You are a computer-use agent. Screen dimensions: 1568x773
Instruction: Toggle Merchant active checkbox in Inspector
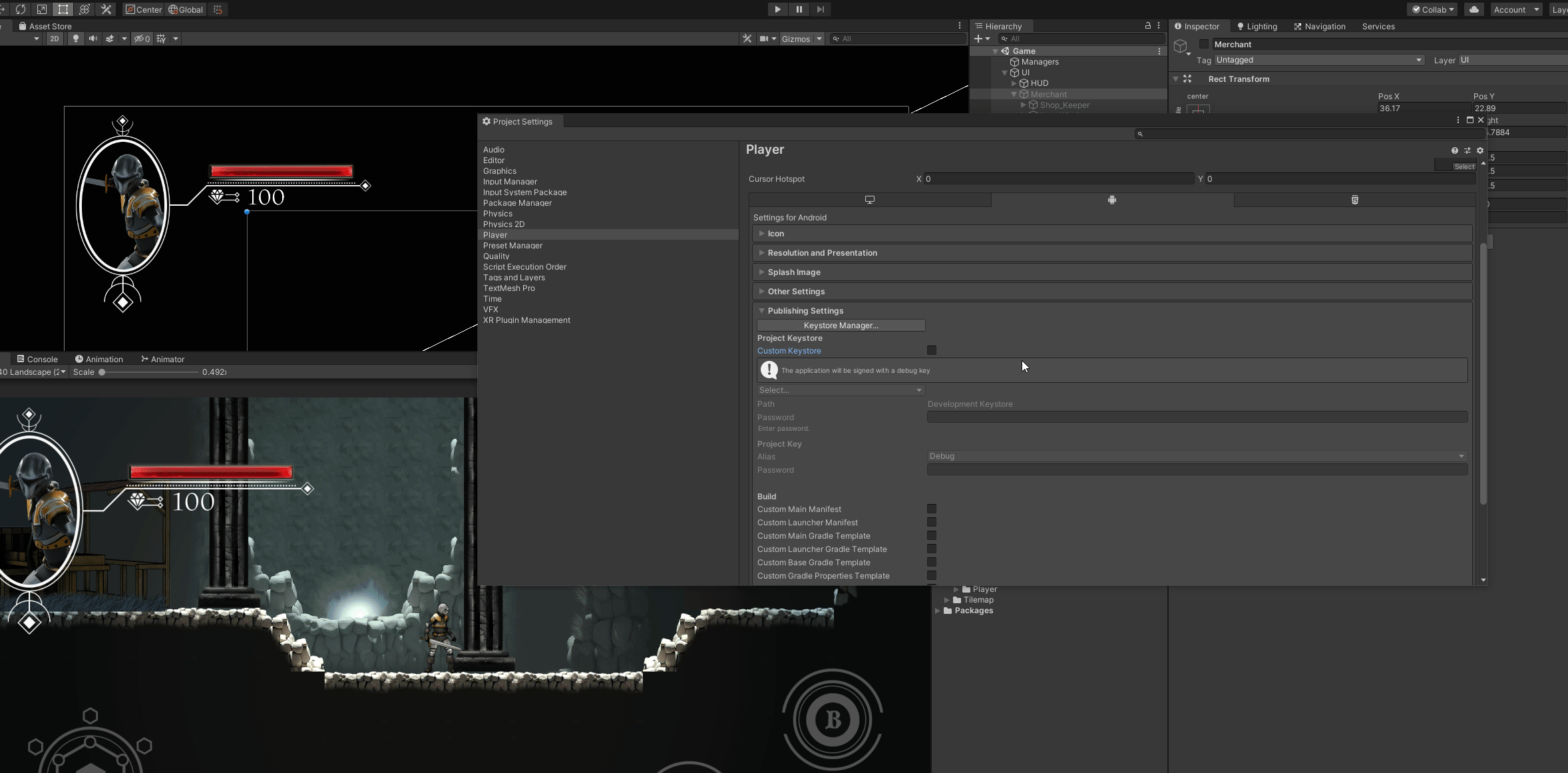click(x=1203, y=44)
